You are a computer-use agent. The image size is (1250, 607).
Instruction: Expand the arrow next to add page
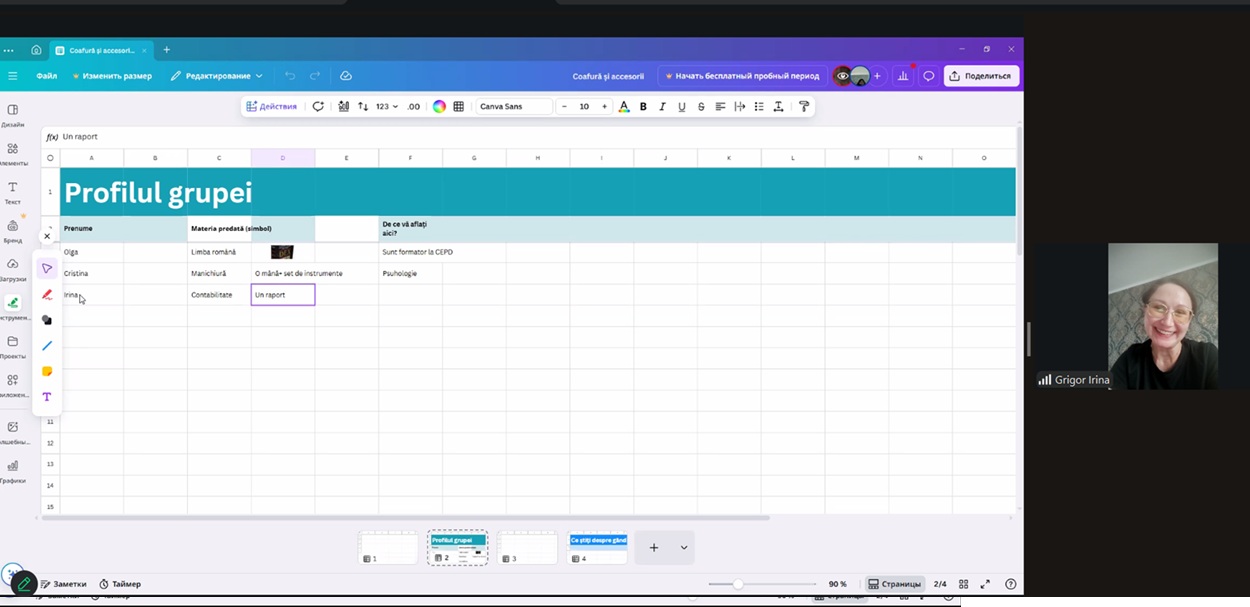coord(684,548)
